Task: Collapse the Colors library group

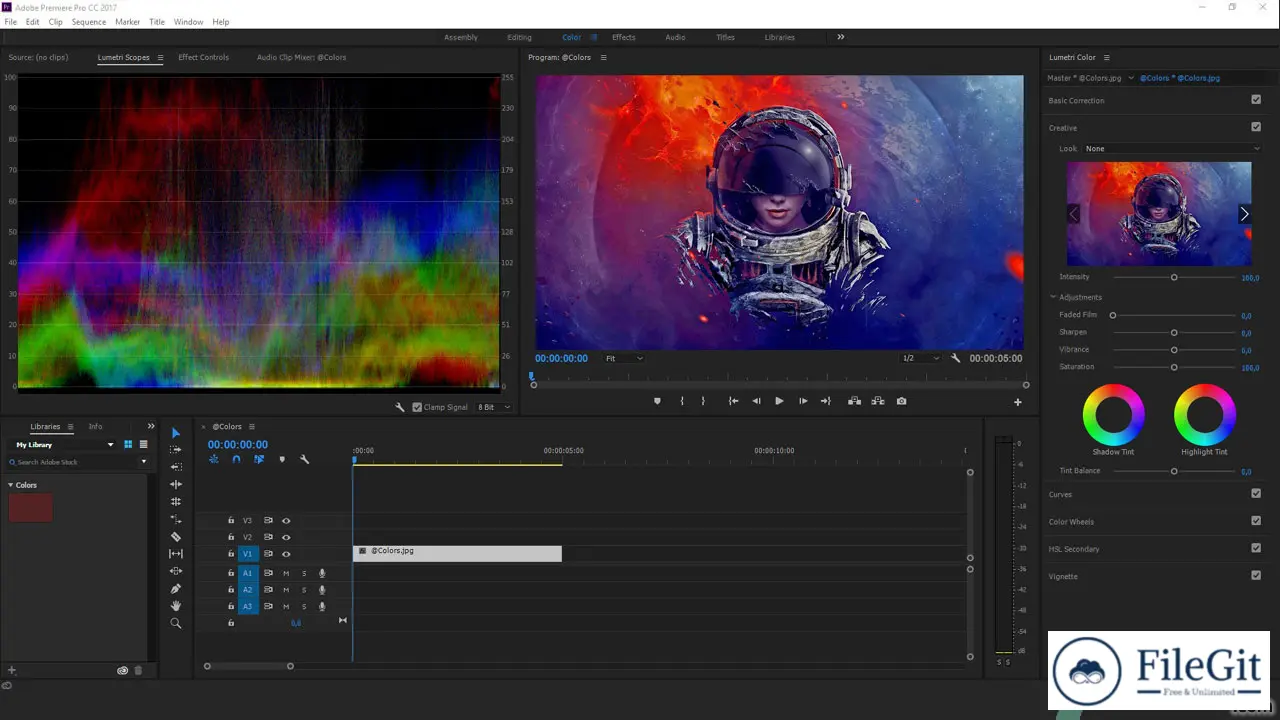Action: point(11,485)
